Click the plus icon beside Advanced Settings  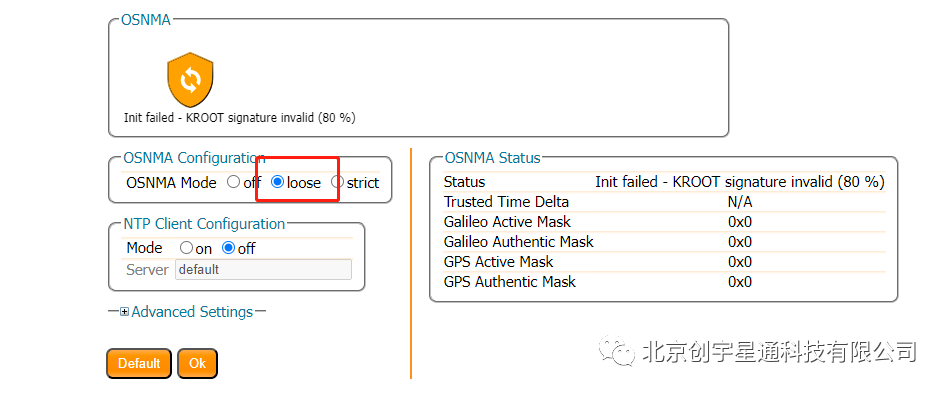tap(125, 312)
